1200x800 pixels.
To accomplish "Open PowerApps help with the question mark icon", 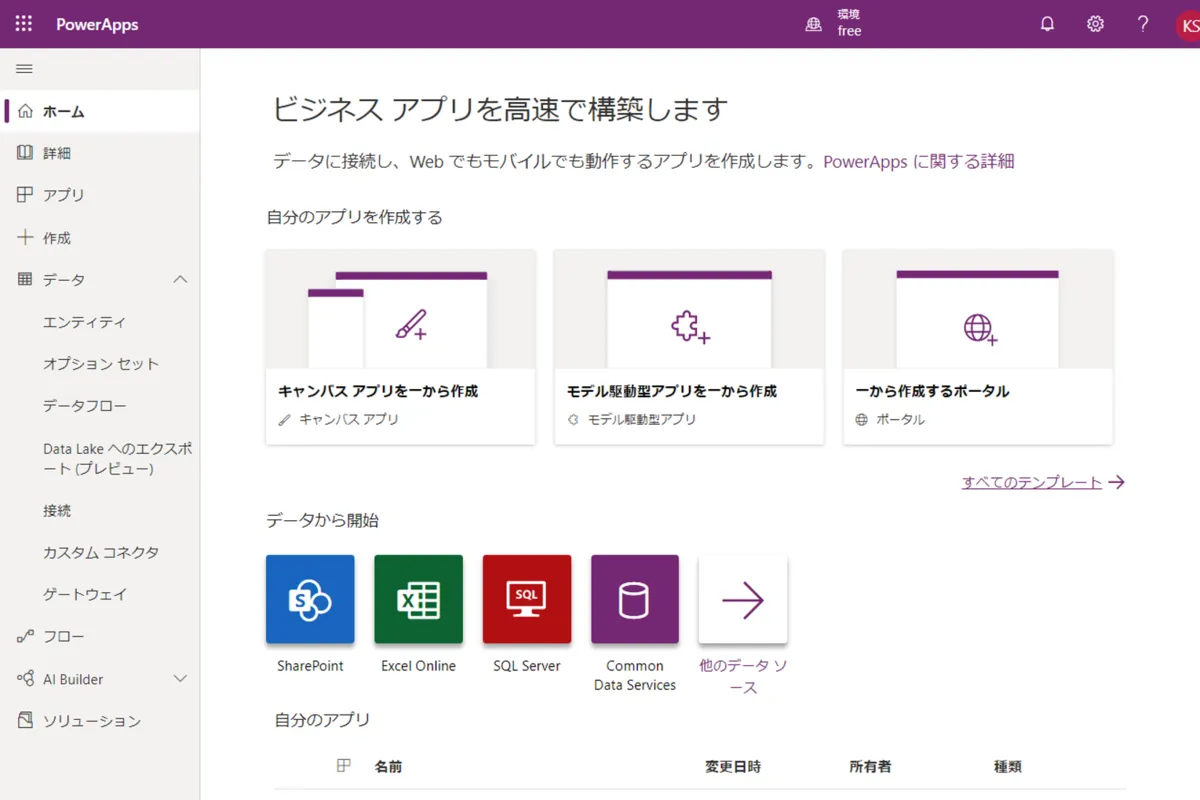I will point(1142,23).
